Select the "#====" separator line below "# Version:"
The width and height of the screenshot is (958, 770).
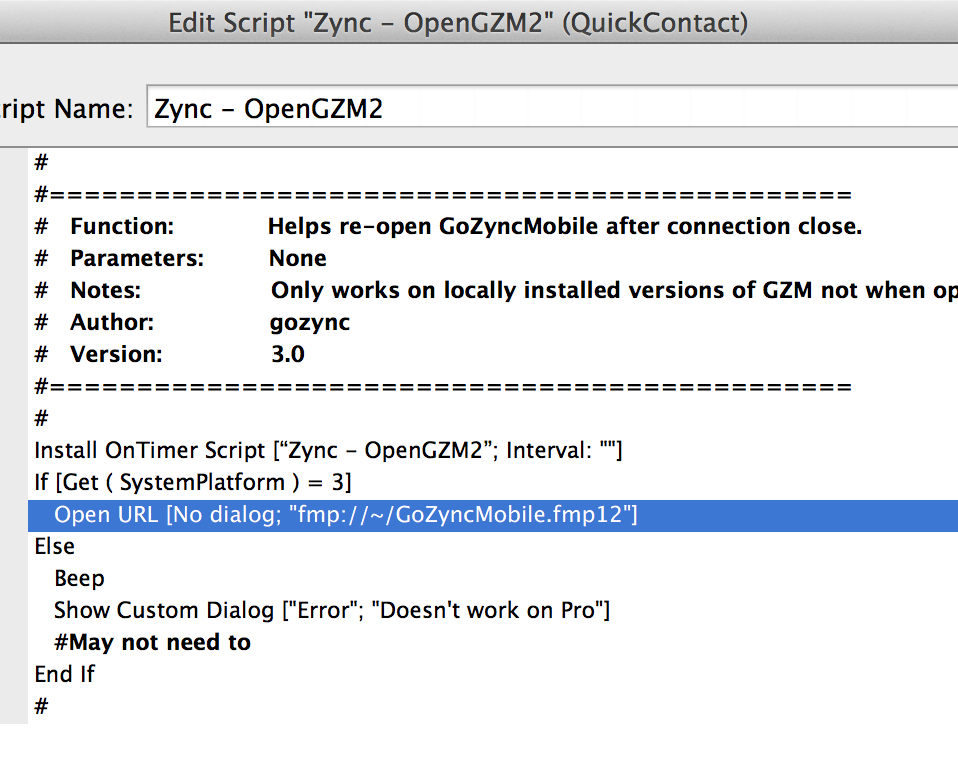pos(493,386)
